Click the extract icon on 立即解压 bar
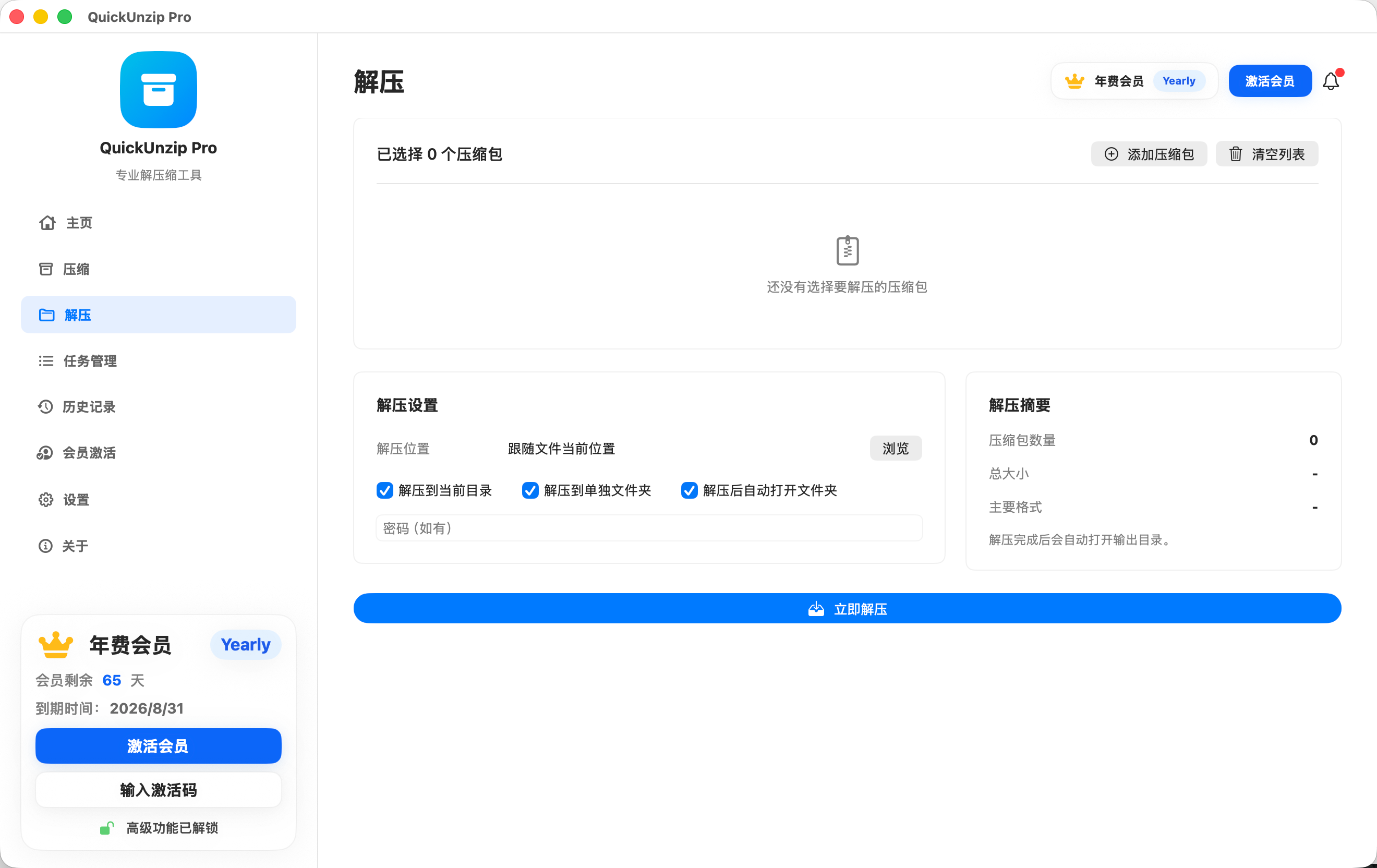The height and width of the screenshot is (868, 1377). pos(816,609)
